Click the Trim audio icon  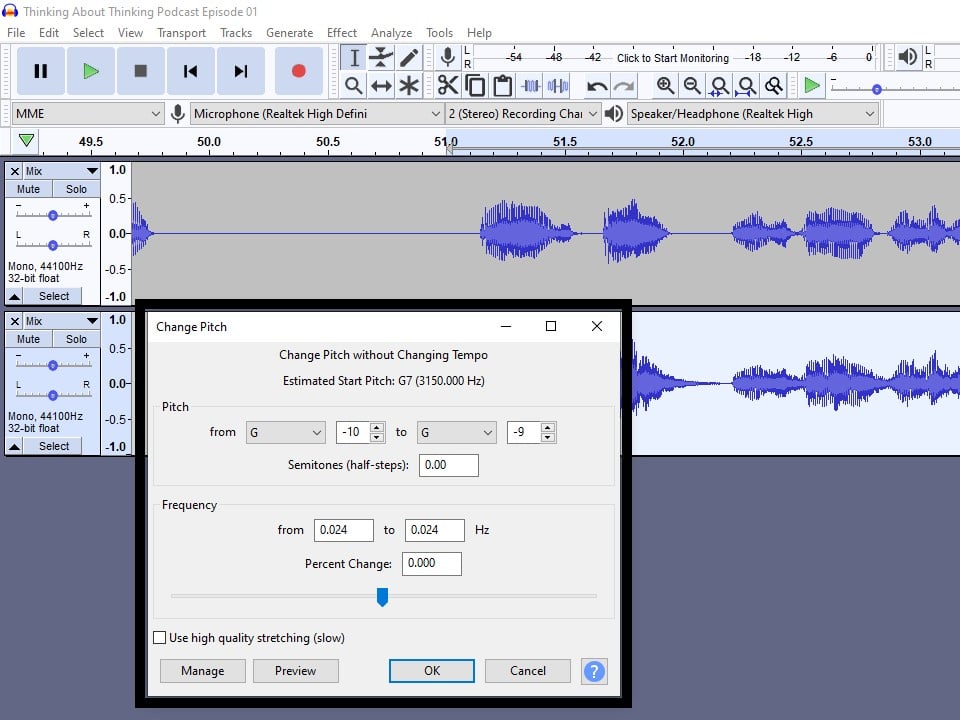point(530,86)
